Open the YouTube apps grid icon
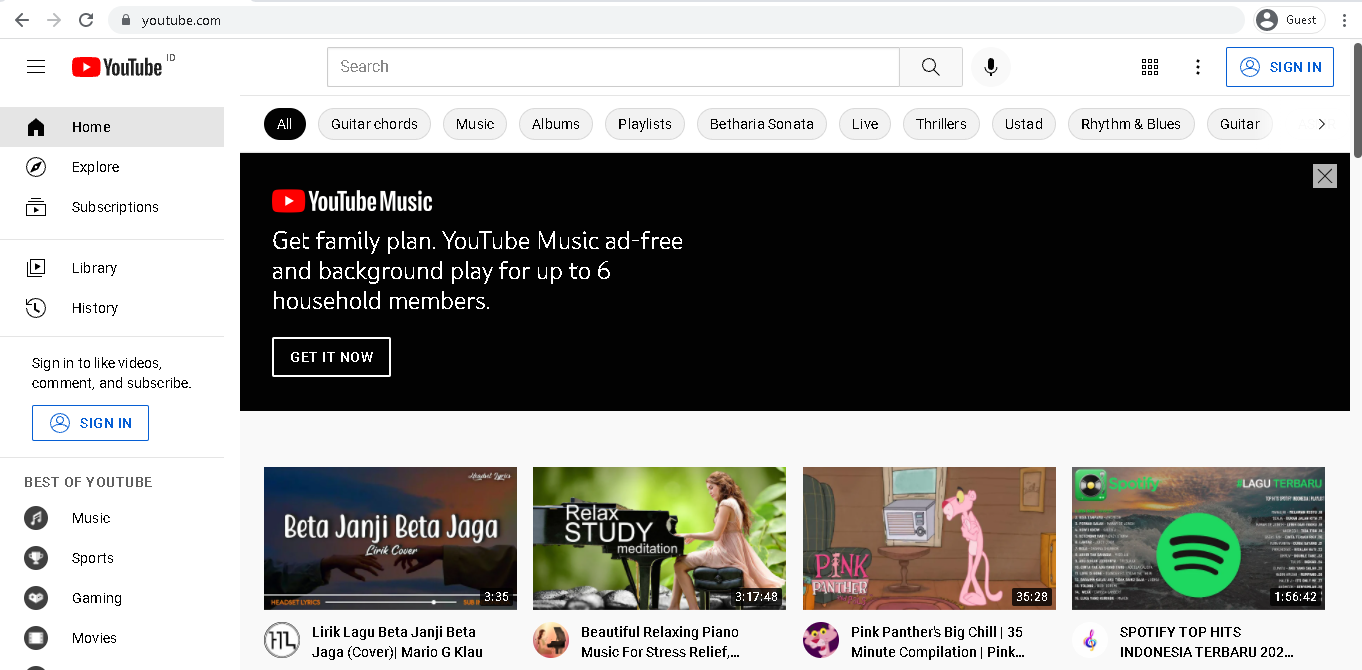1362x670 pixels. [1149, 67]
